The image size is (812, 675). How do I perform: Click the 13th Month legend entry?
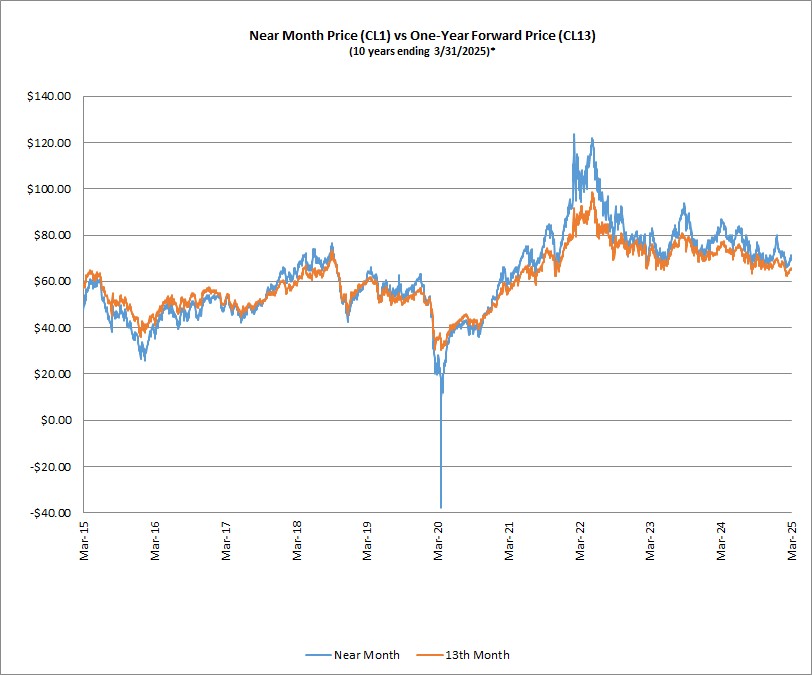463,655
